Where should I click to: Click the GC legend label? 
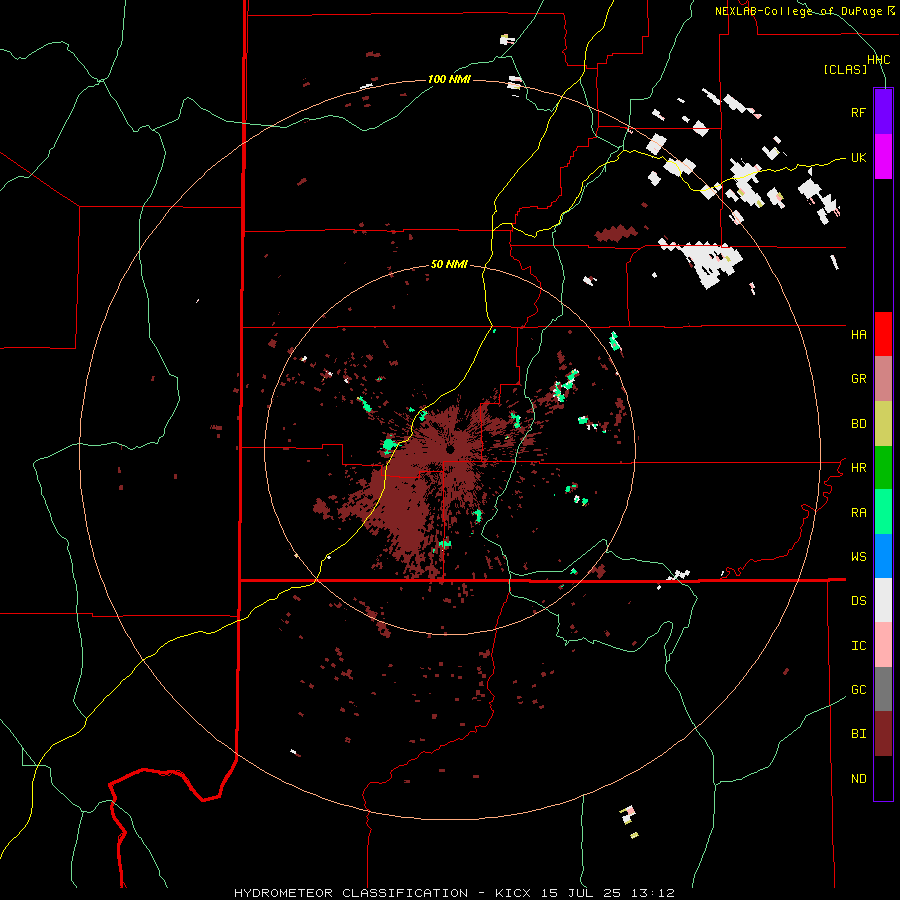[x=858, y=690]
